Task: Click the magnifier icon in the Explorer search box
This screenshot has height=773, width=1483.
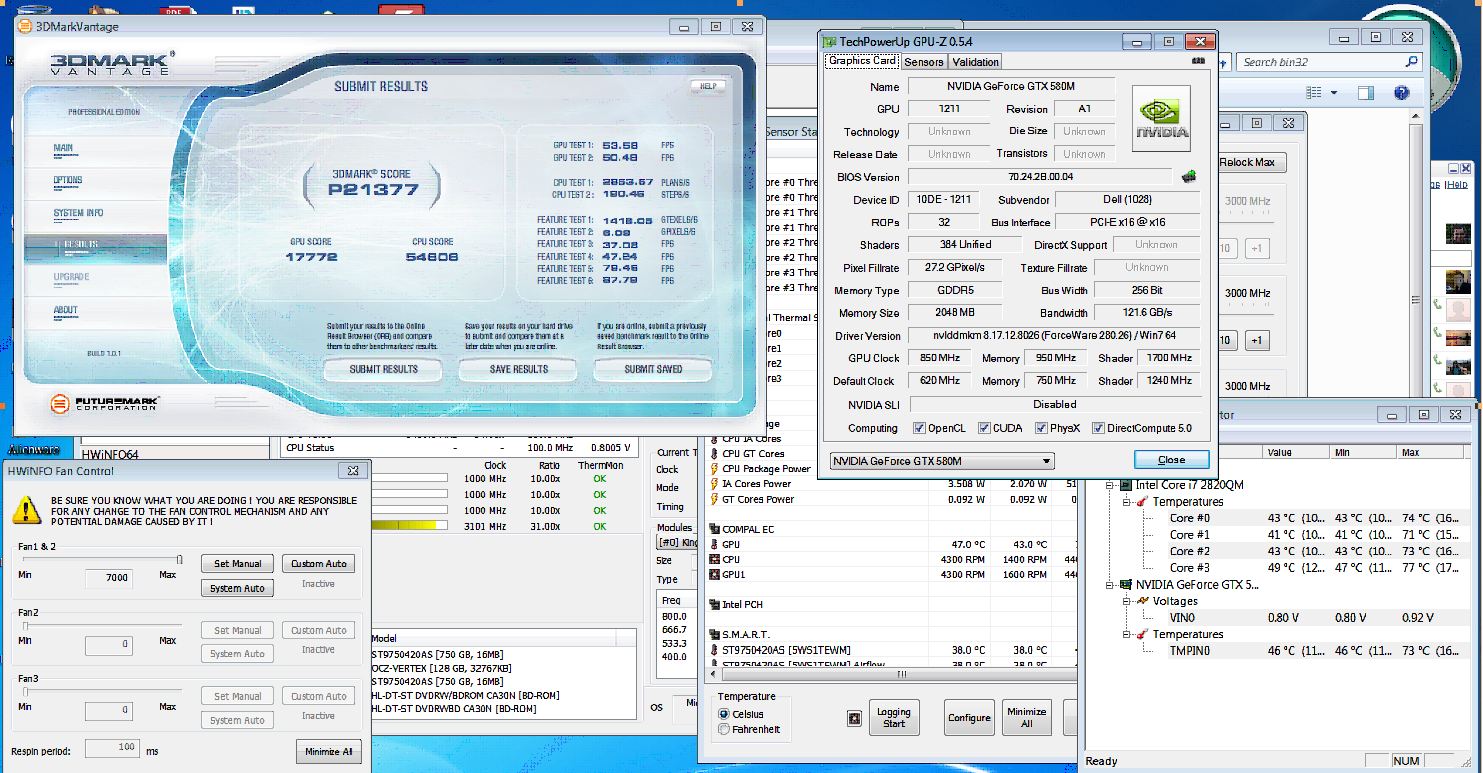Action: (x=1412, y=62)
